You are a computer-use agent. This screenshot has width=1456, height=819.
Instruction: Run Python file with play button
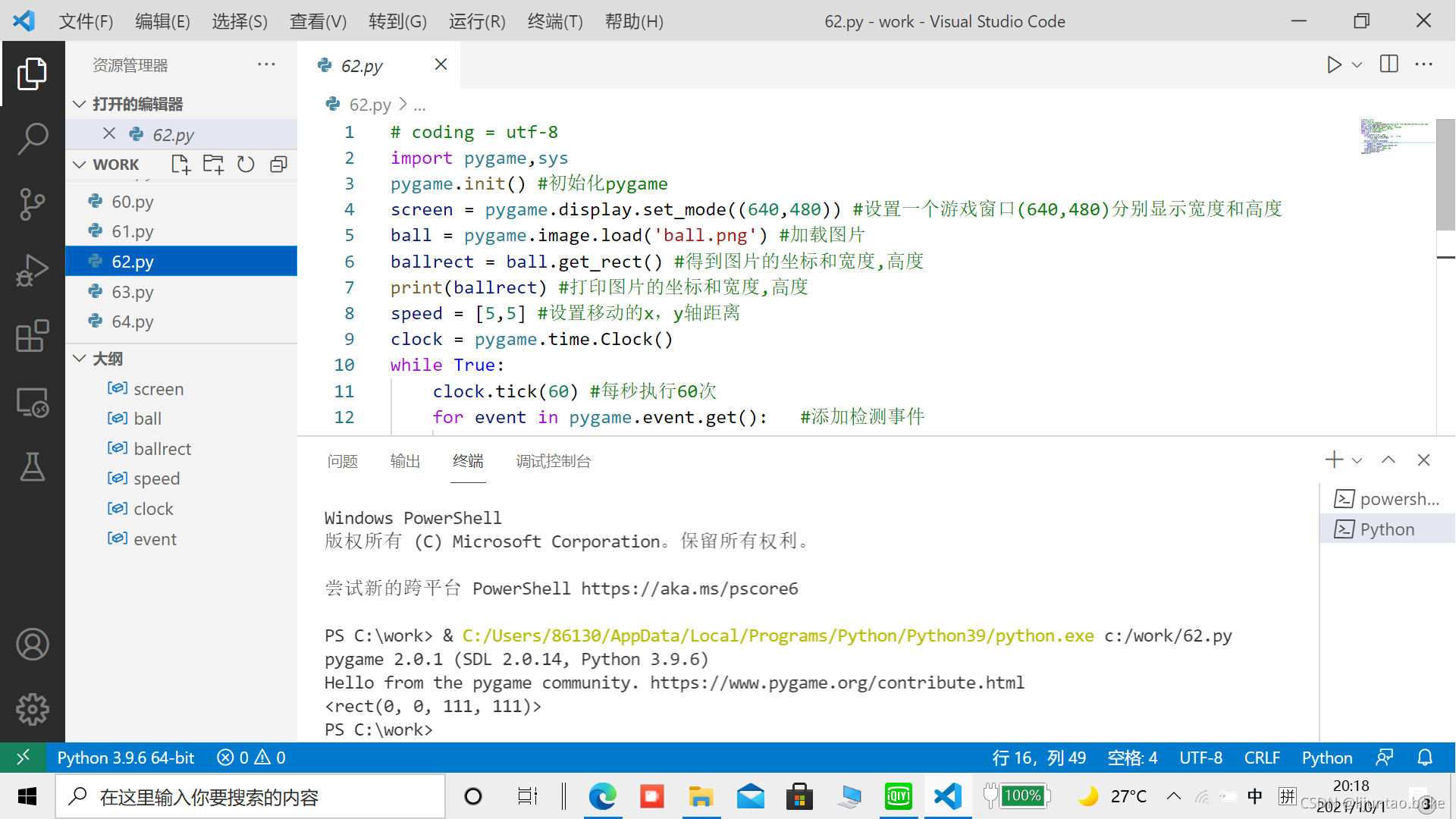(x=1334, y=65)
